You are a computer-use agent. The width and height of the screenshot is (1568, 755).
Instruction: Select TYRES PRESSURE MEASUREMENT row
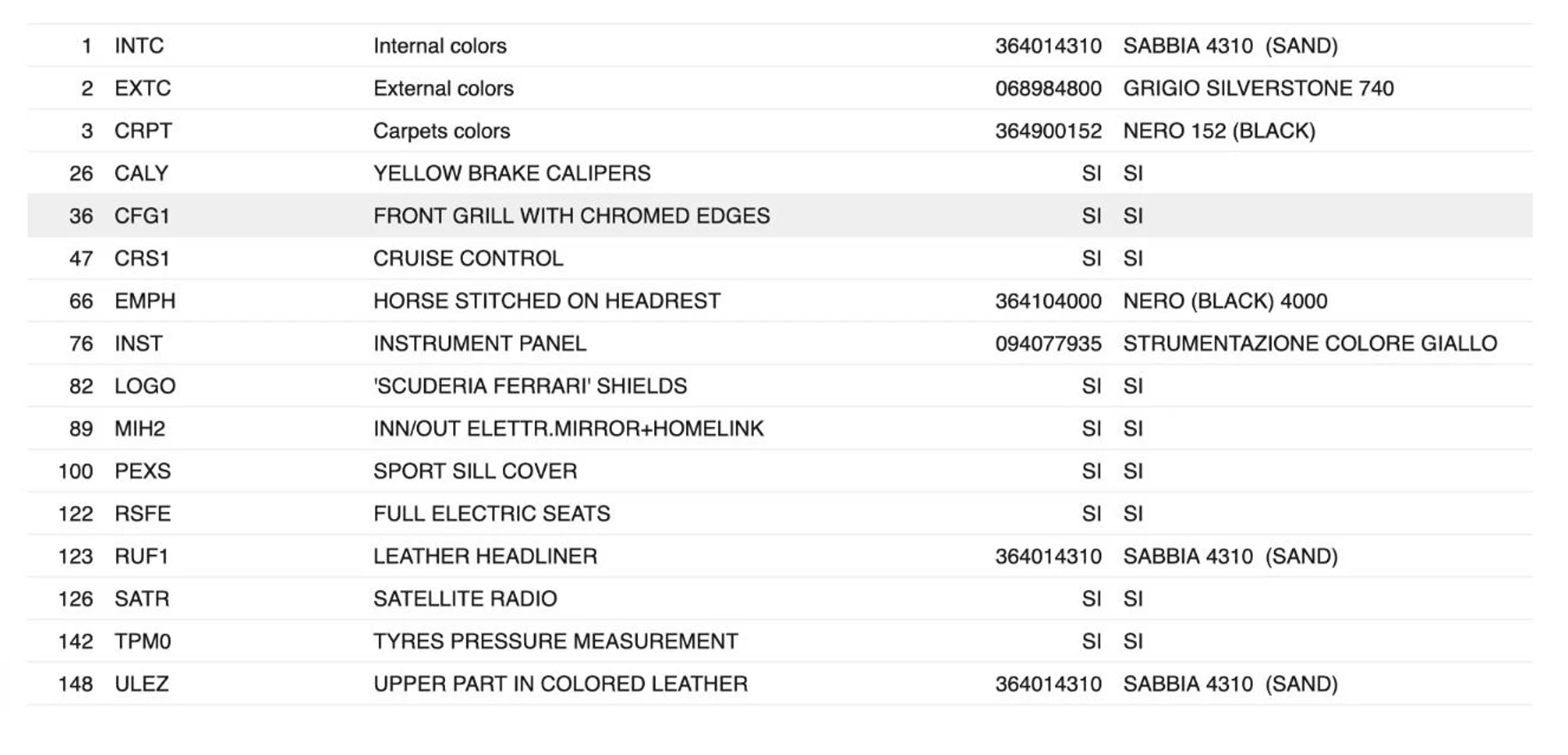pos(780,641)
